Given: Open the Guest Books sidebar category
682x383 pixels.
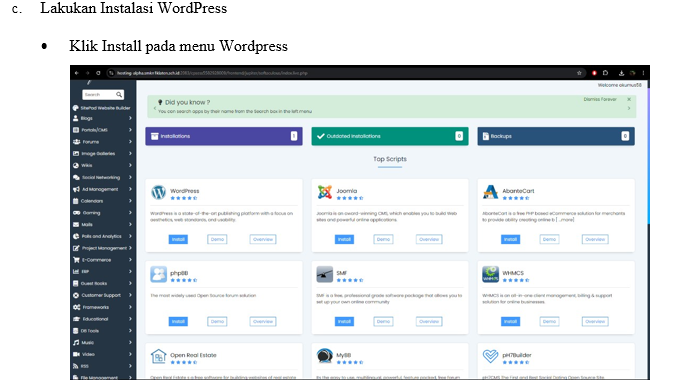Looking at the screenshot, I should pos(103,283).
